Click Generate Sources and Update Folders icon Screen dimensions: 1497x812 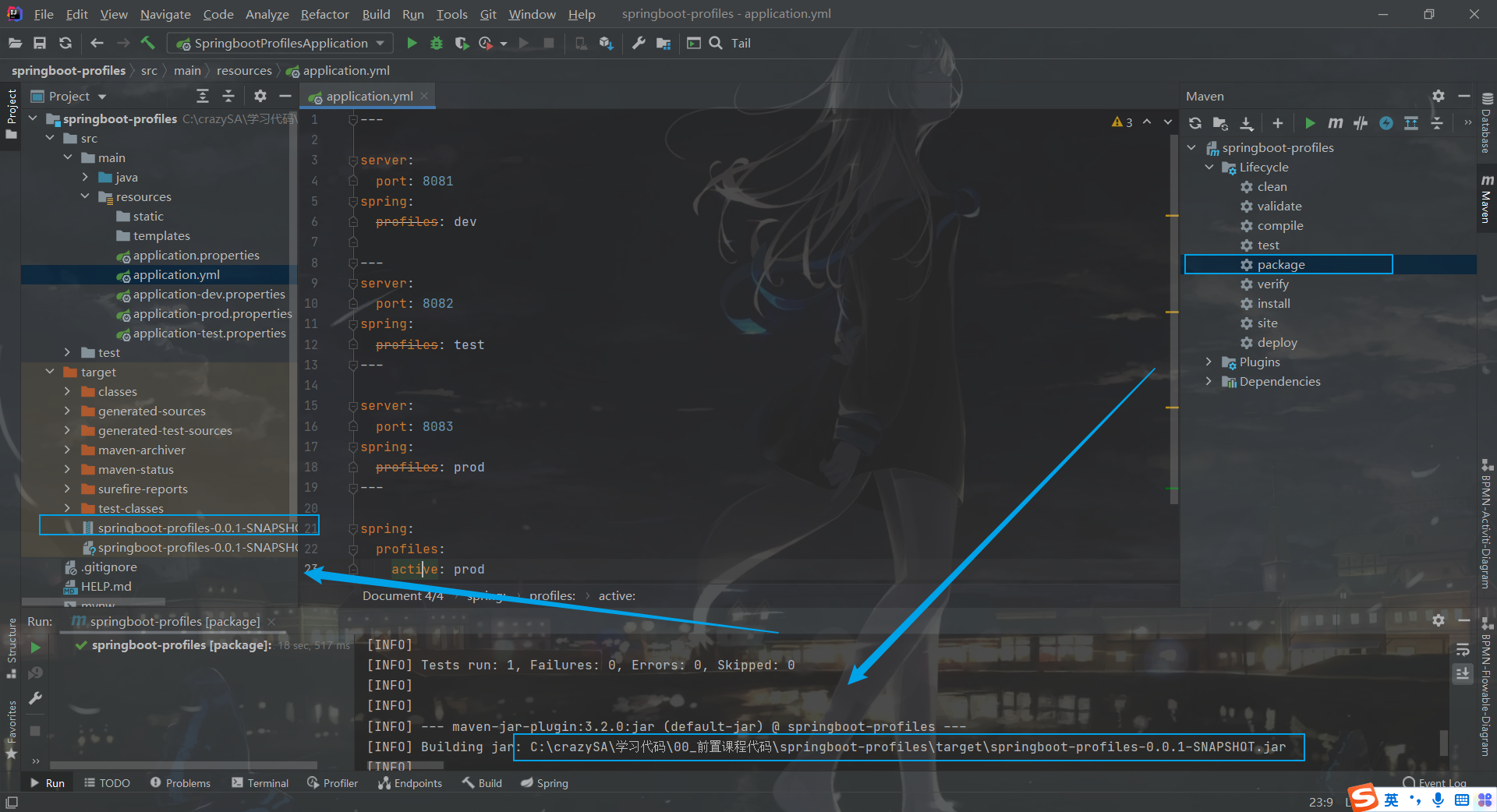click(1220, 123)
